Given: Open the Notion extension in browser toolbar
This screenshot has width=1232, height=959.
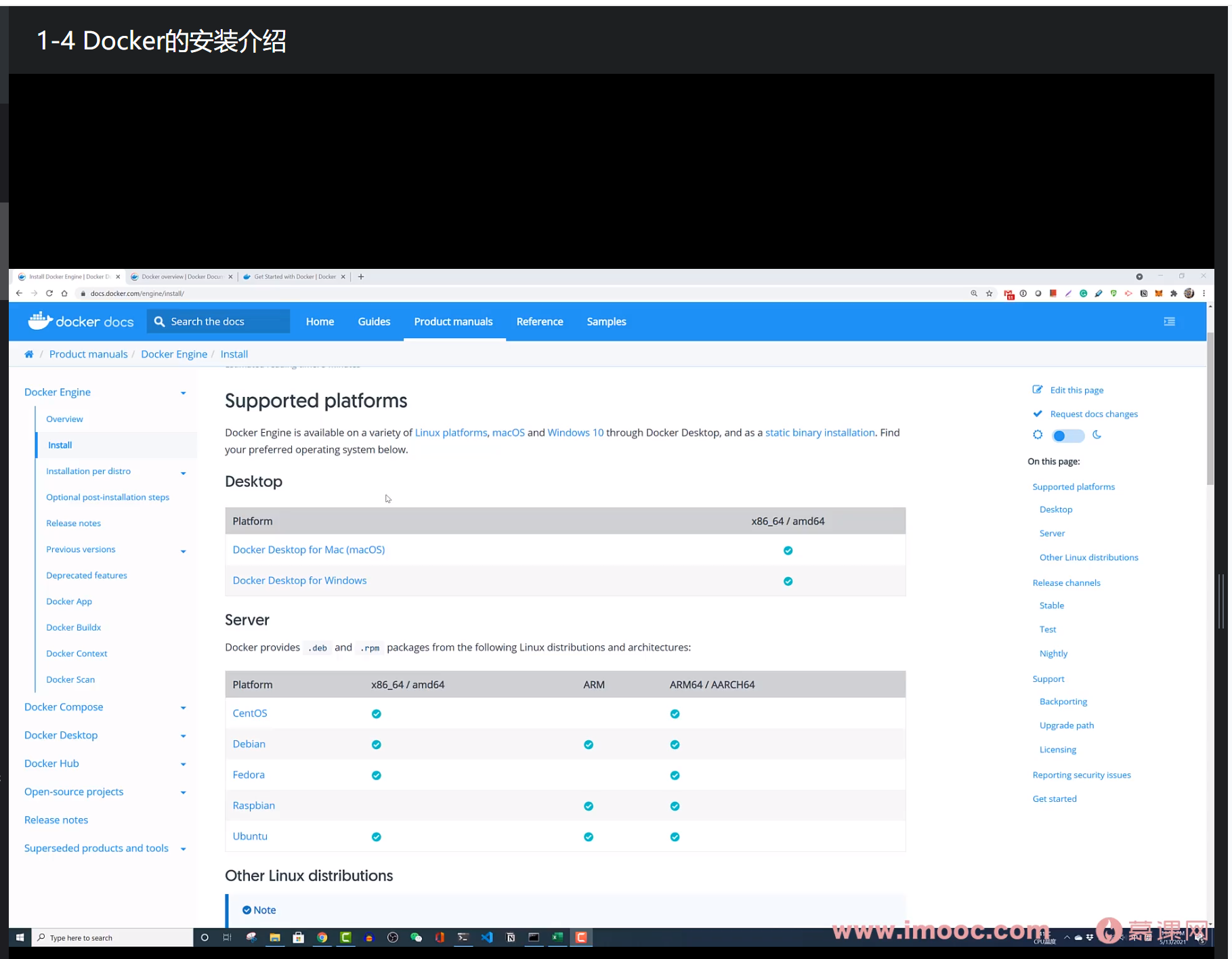Looking at the screenshot, I should 1144,293.
